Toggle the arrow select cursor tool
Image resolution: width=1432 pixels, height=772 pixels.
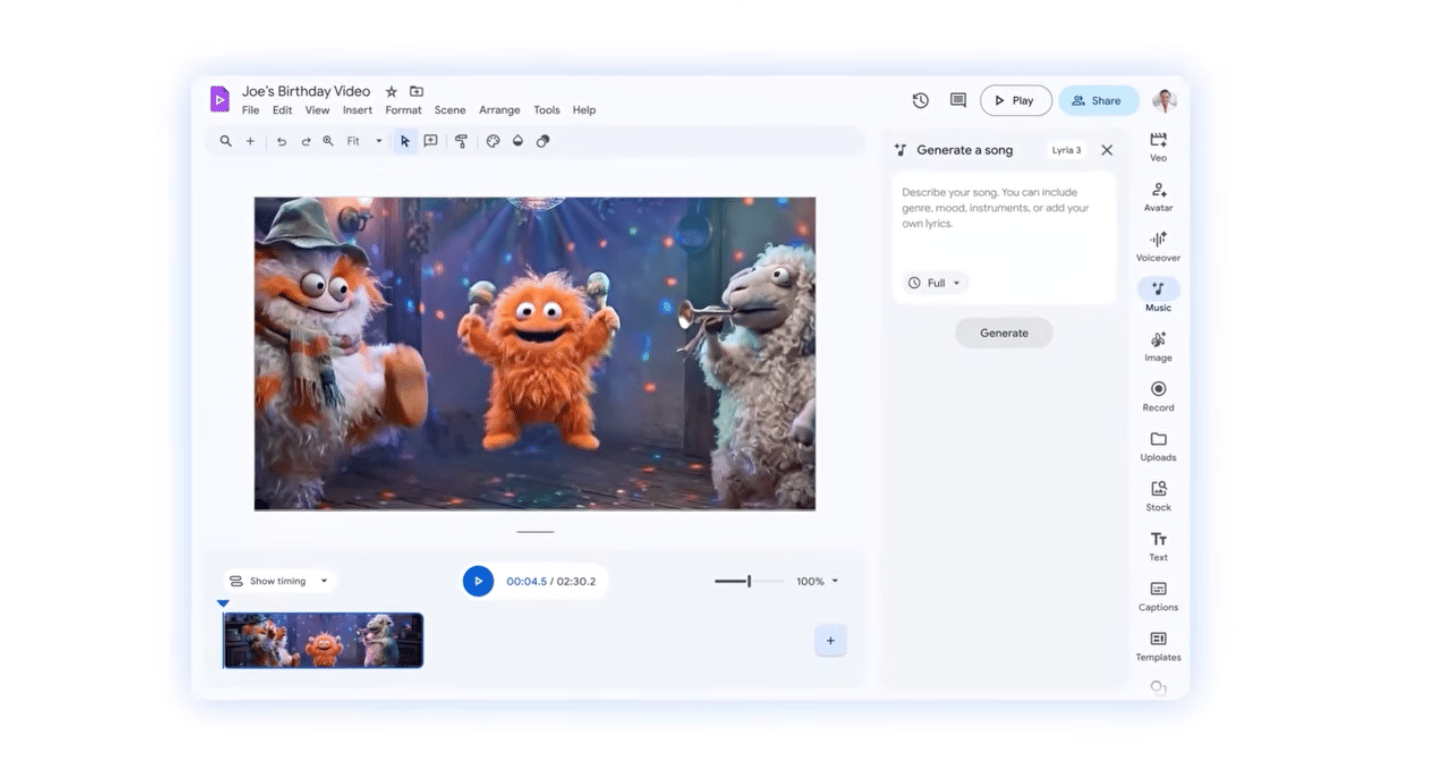[x=405, y=141]
